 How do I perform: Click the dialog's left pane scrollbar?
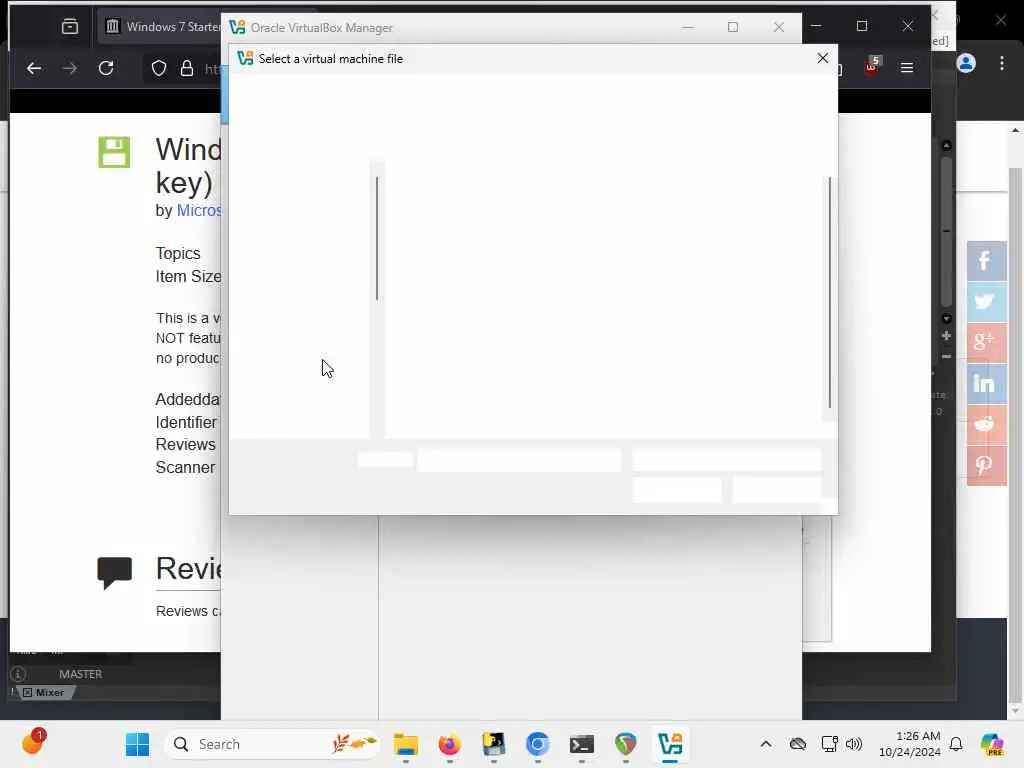pos(377,238)
